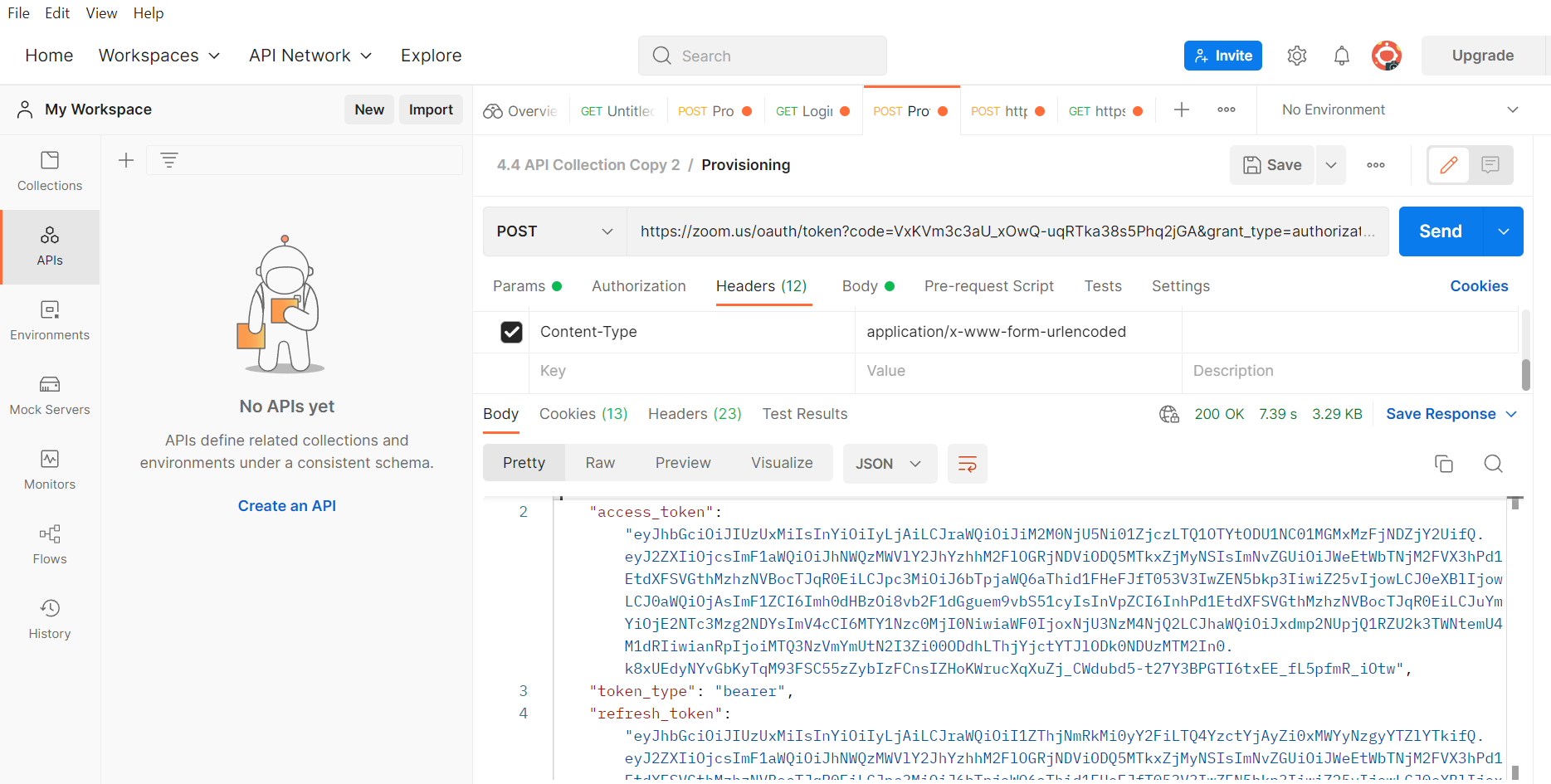
Task: Open settings via the gear icon
Action: [1297, 56]
